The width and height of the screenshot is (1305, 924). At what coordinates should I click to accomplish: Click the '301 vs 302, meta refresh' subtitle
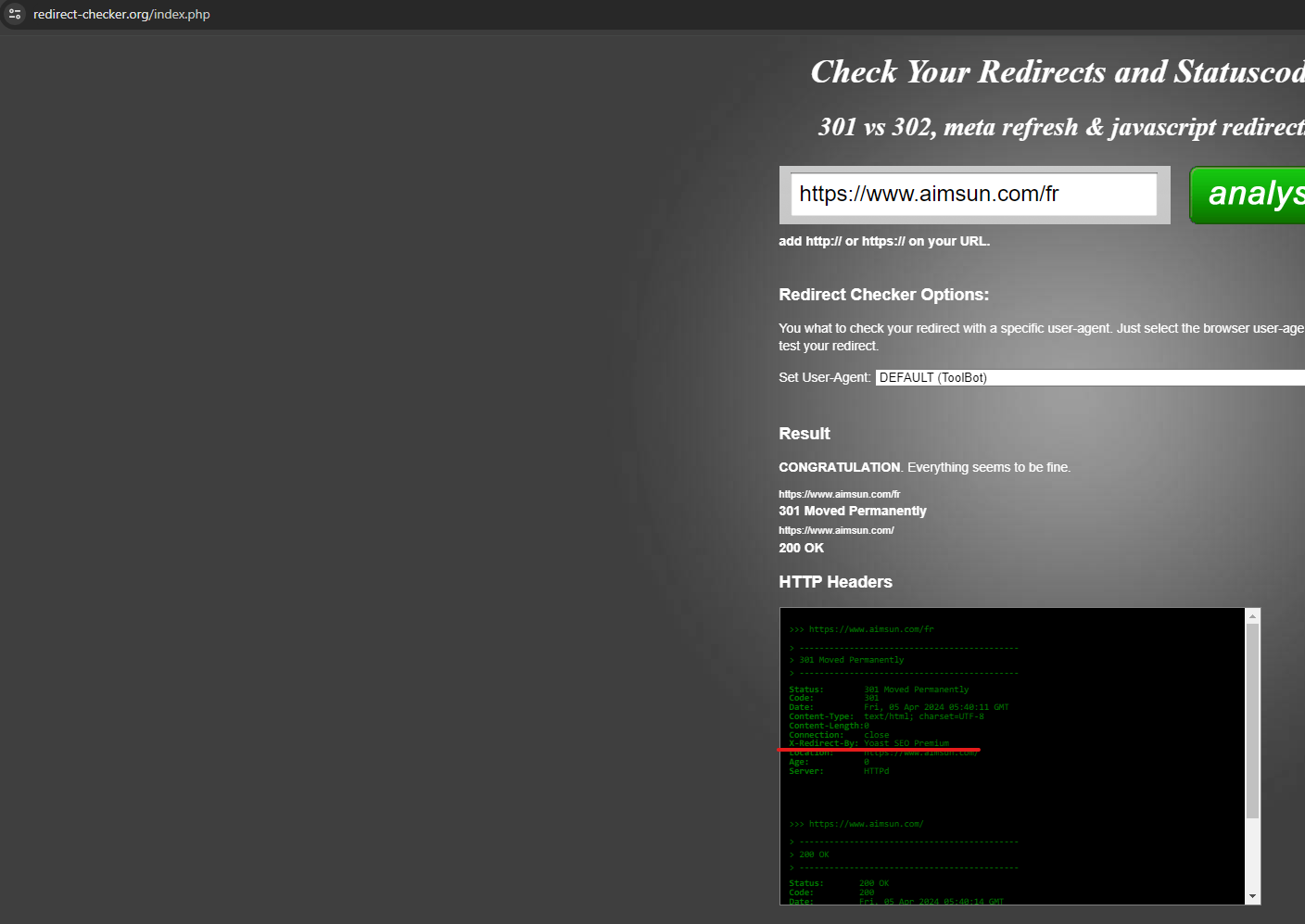click(1061, 127)
